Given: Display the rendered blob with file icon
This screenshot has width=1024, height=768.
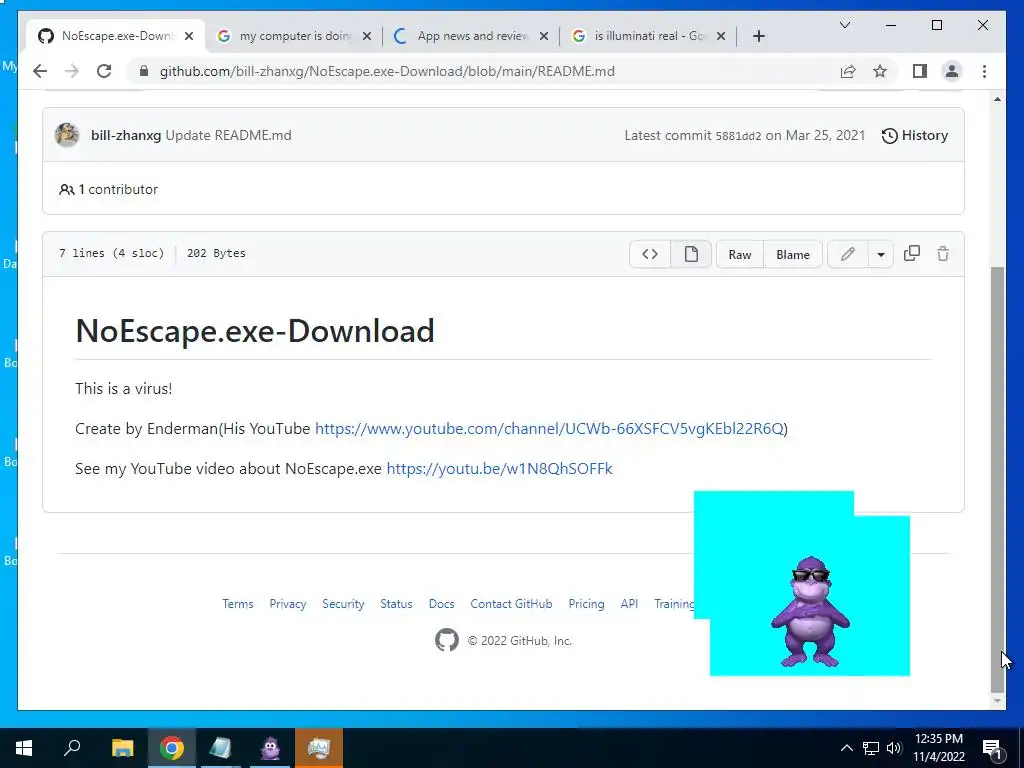Looking at the screenshot, I should point(691,254).
